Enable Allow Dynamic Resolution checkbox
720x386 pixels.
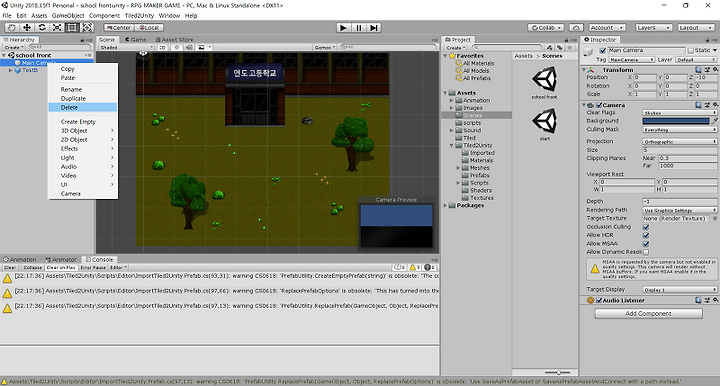click(646, 252)
